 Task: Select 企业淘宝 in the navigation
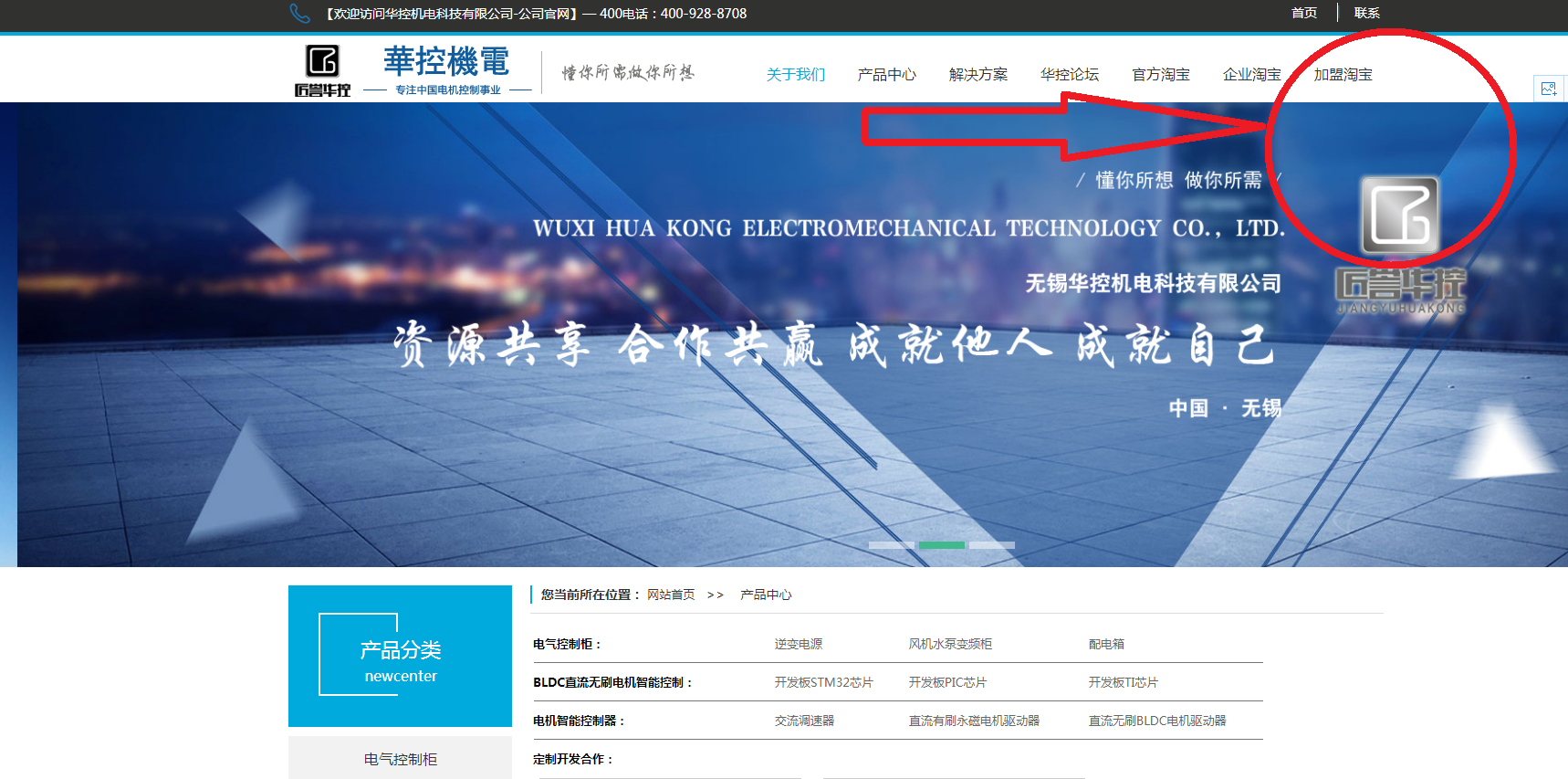point(1252,75)
